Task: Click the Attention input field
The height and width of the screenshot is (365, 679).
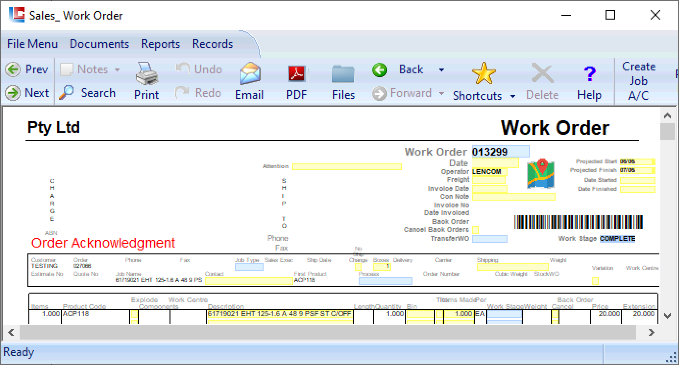Action: [x=347, y=167]
